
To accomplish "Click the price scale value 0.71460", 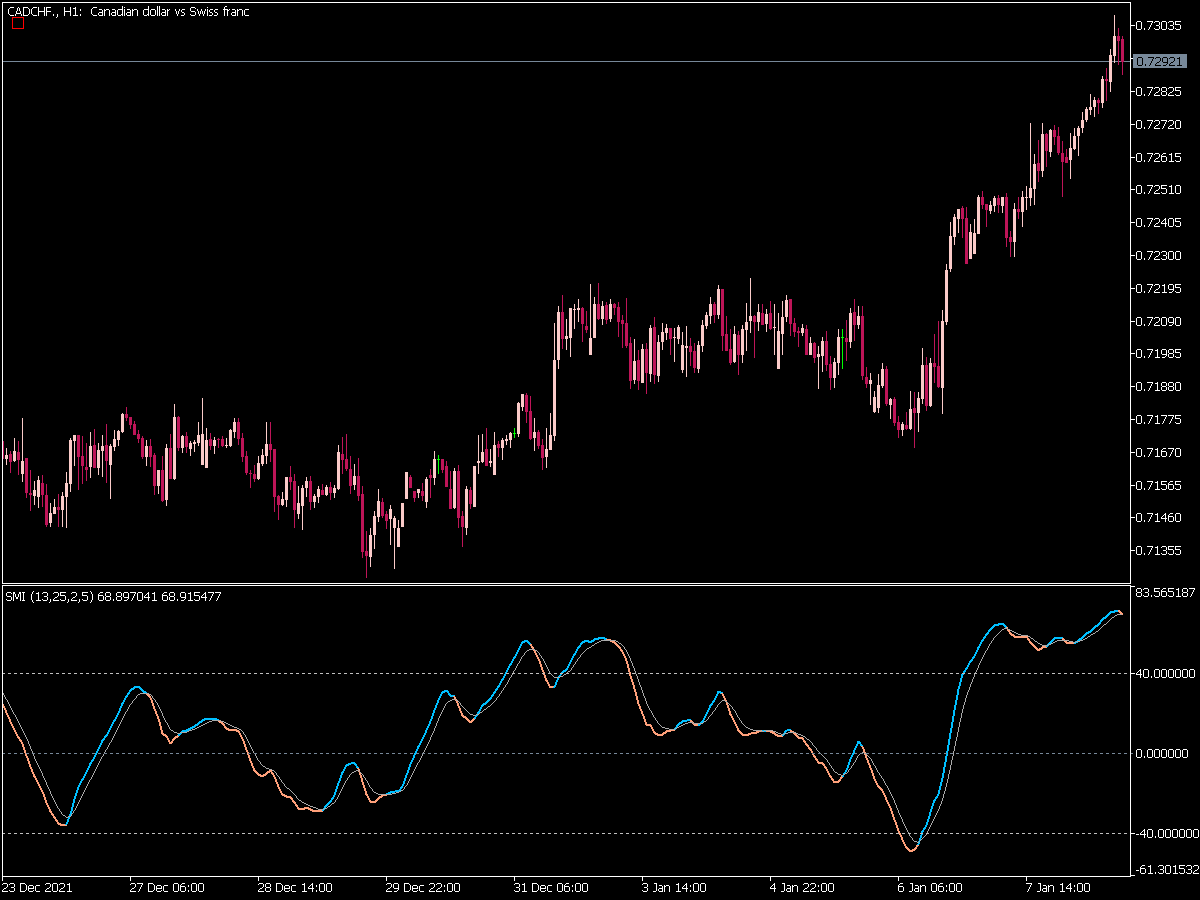I will pos(1161,517).
